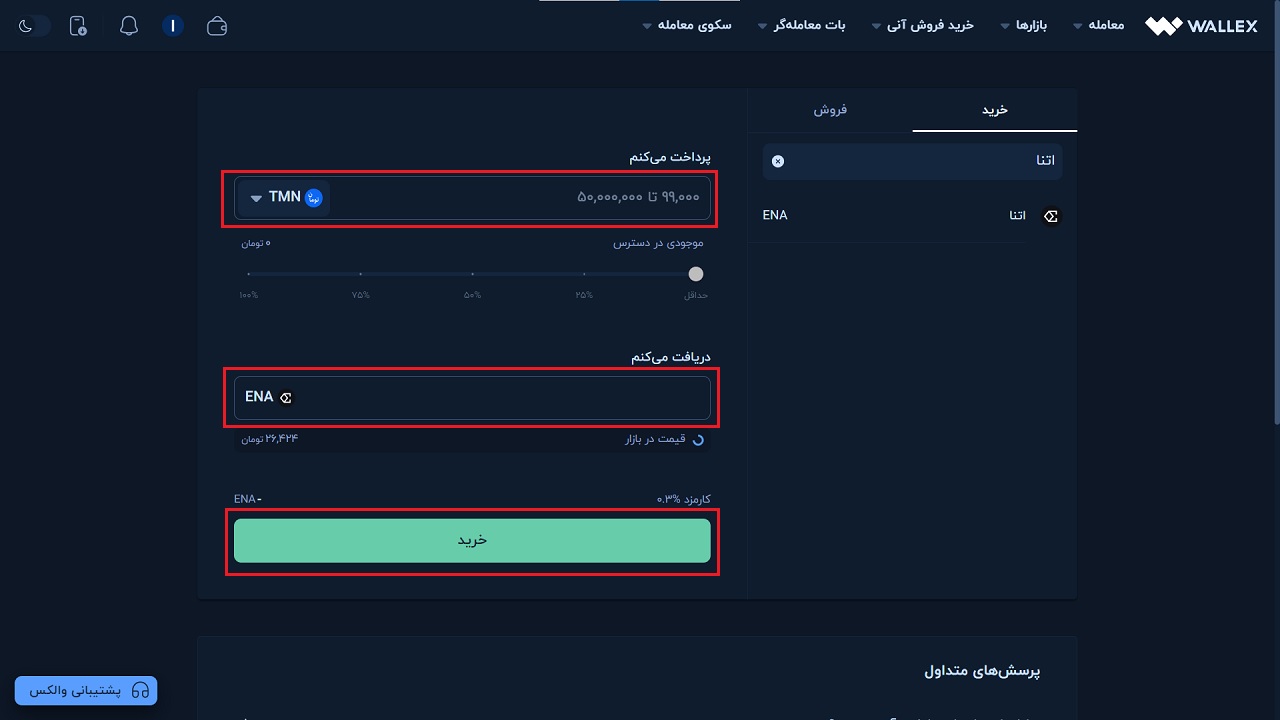Switch to the فروش tab
This screenshot has width=1280, height=720.
pos(830,110)
